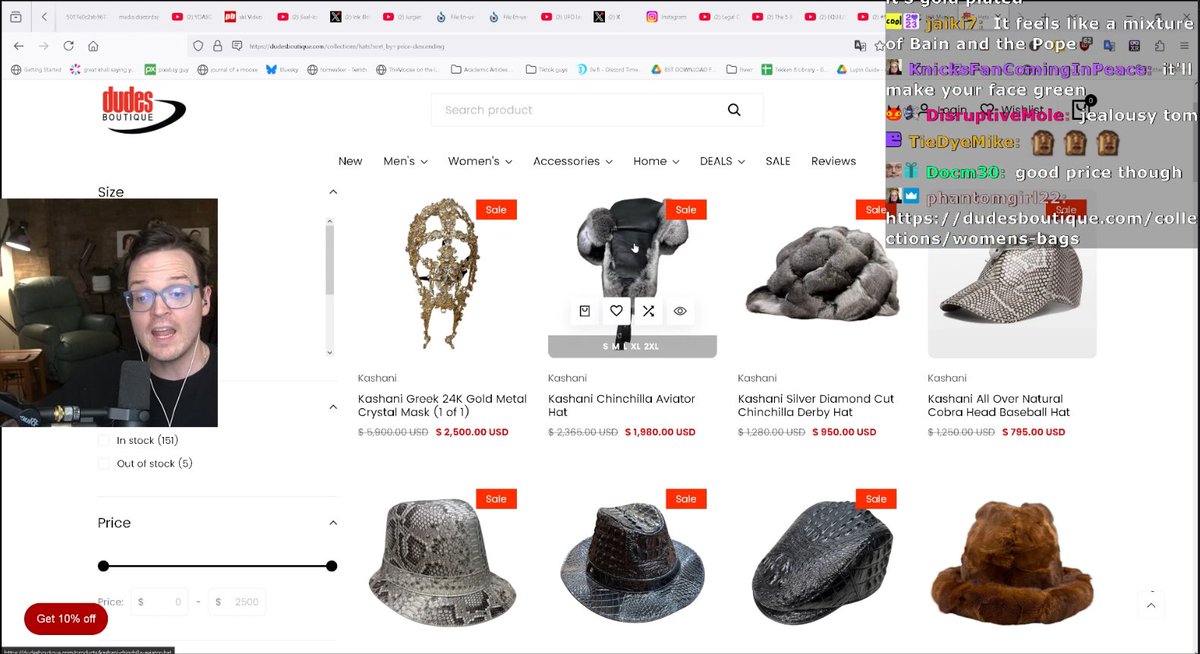Click the left handle of the Price range slider

pyautogui.click(x=103, y=566)
